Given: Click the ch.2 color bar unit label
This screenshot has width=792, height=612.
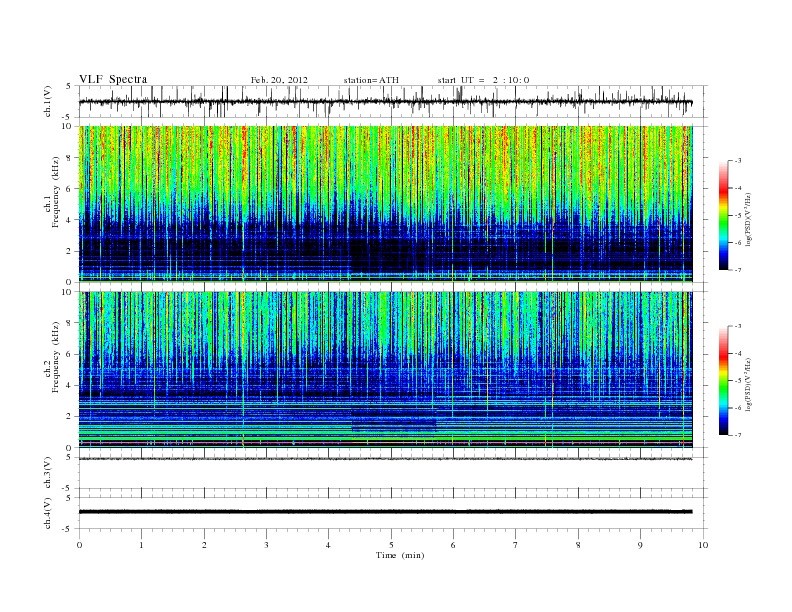Looking at the screenshot, I should (x=749, y=383).
